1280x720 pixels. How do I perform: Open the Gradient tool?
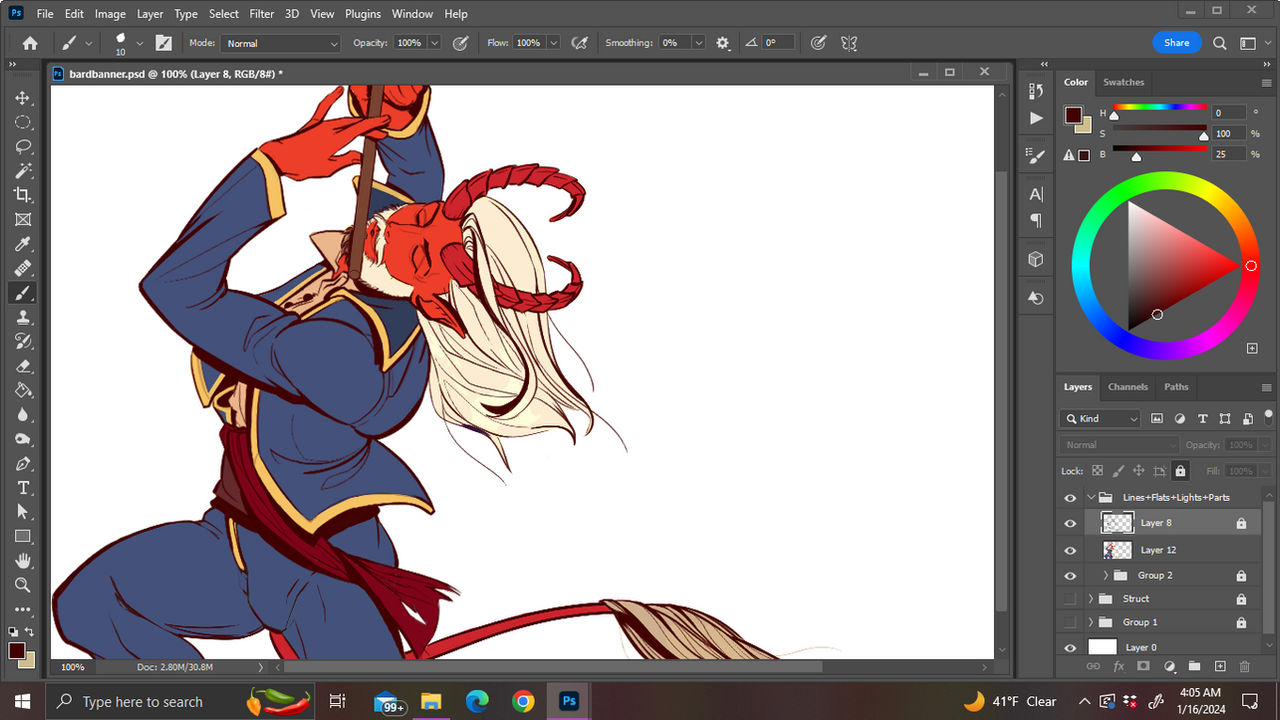22,390
